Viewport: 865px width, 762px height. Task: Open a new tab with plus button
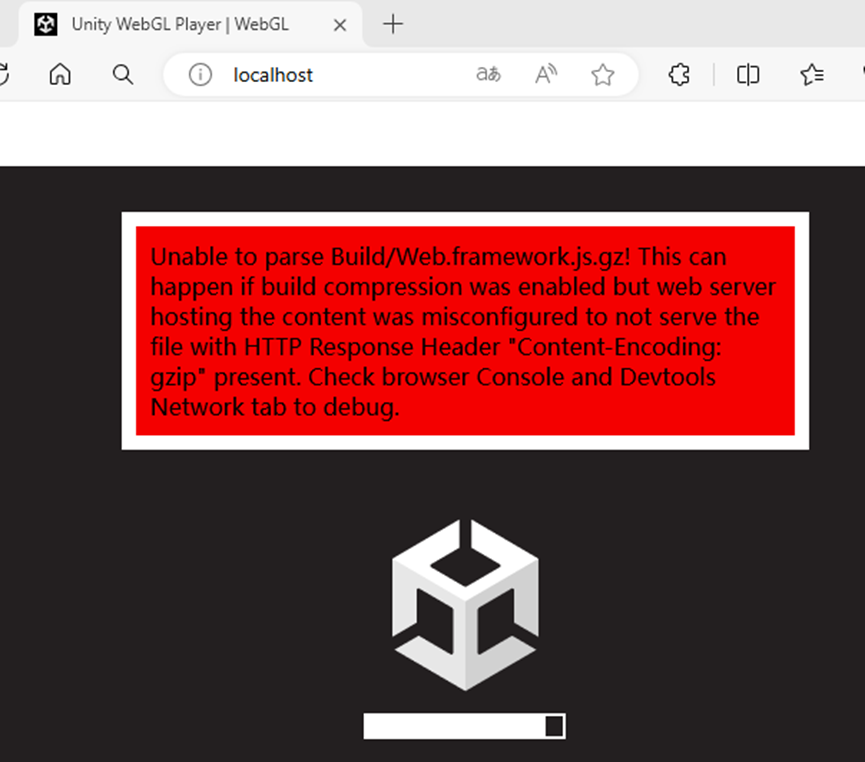pyautogui.click(x=393, y=24)
